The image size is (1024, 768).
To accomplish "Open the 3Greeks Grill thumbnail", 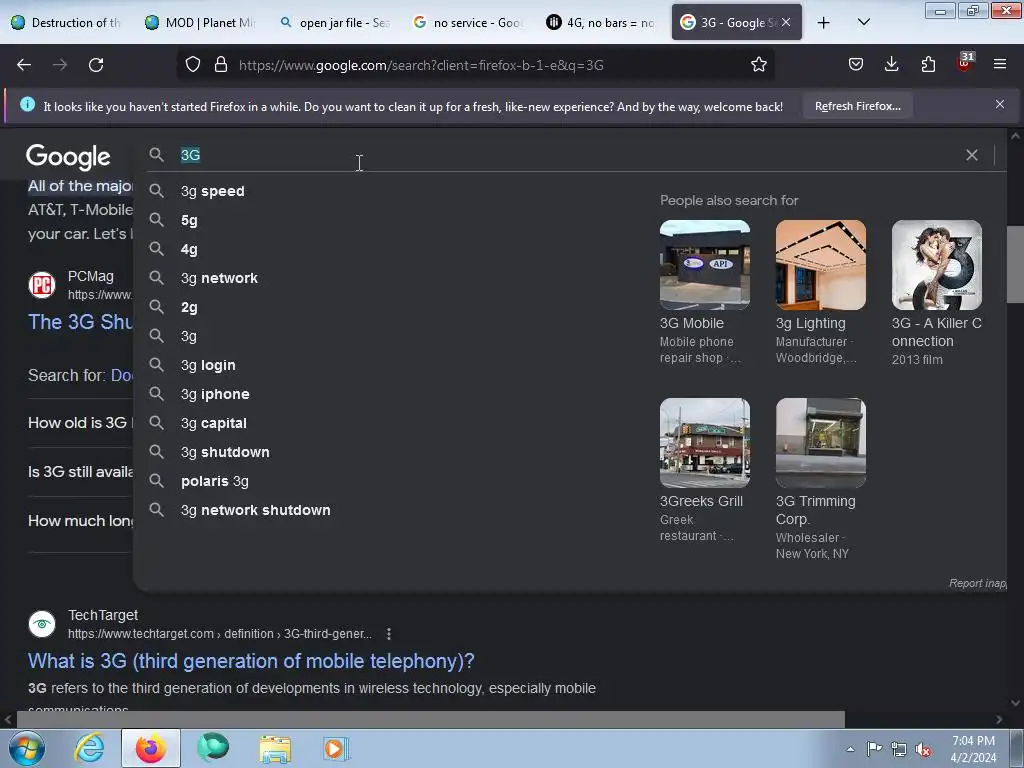I will point(705,443).
